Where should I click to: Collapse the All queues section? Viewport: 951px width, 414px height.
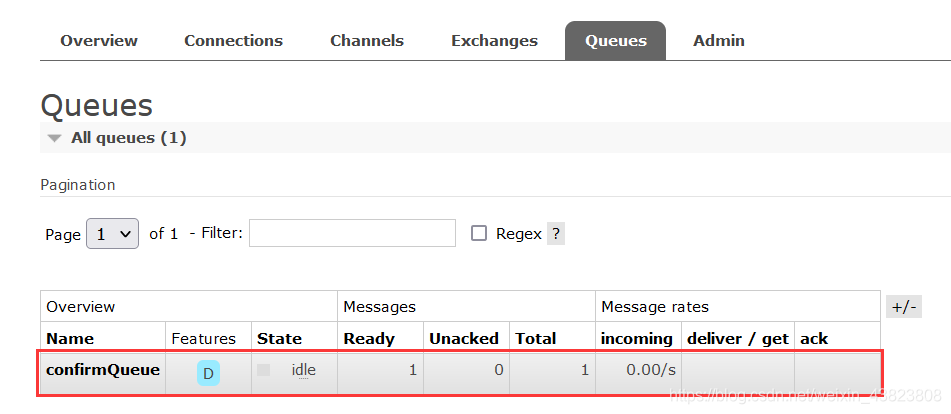point(55,138)
